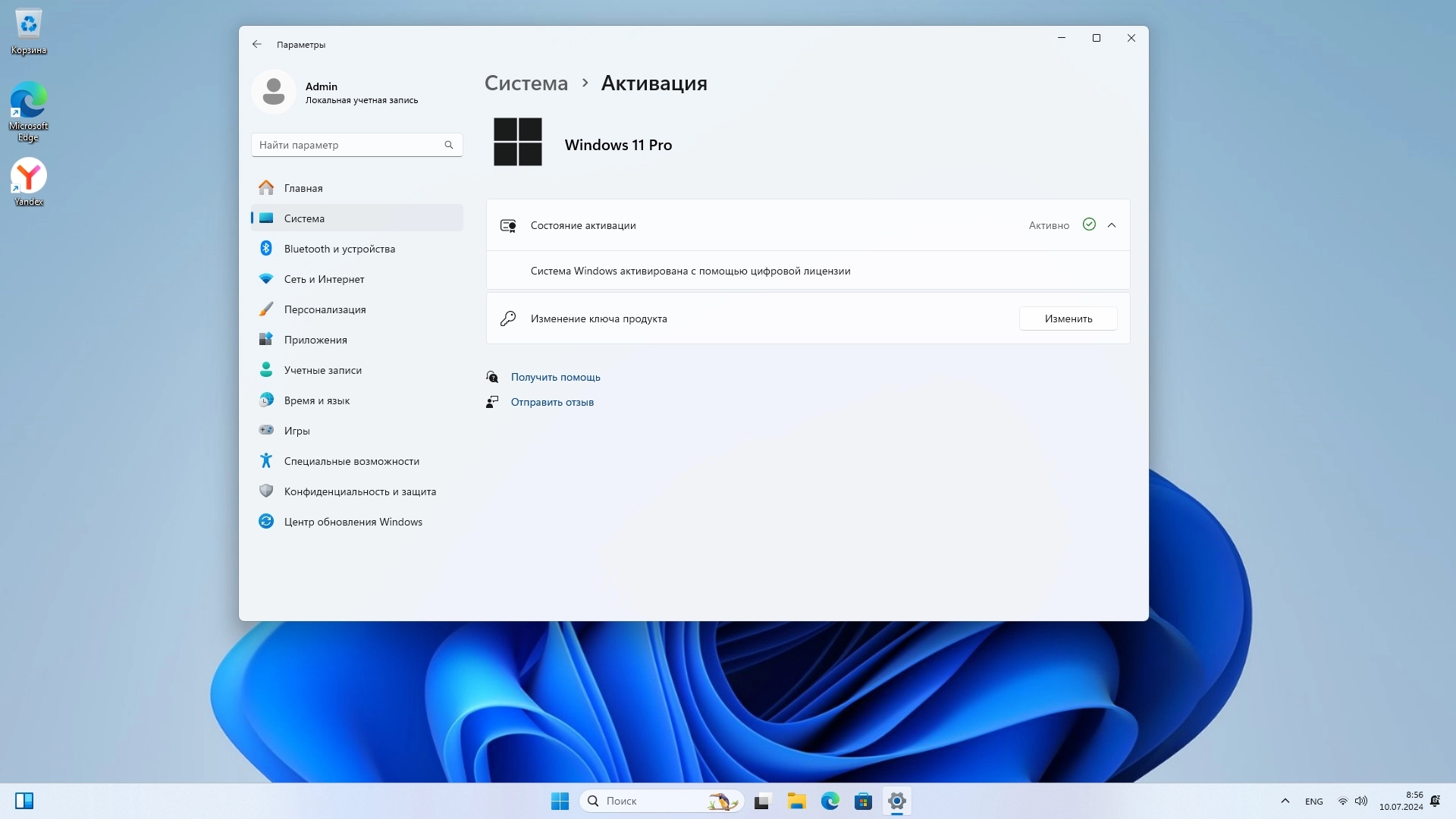This screenshot has height=819, width=1456.
Task: Open the Получить помощь link
Action: (x=555, y=377)
